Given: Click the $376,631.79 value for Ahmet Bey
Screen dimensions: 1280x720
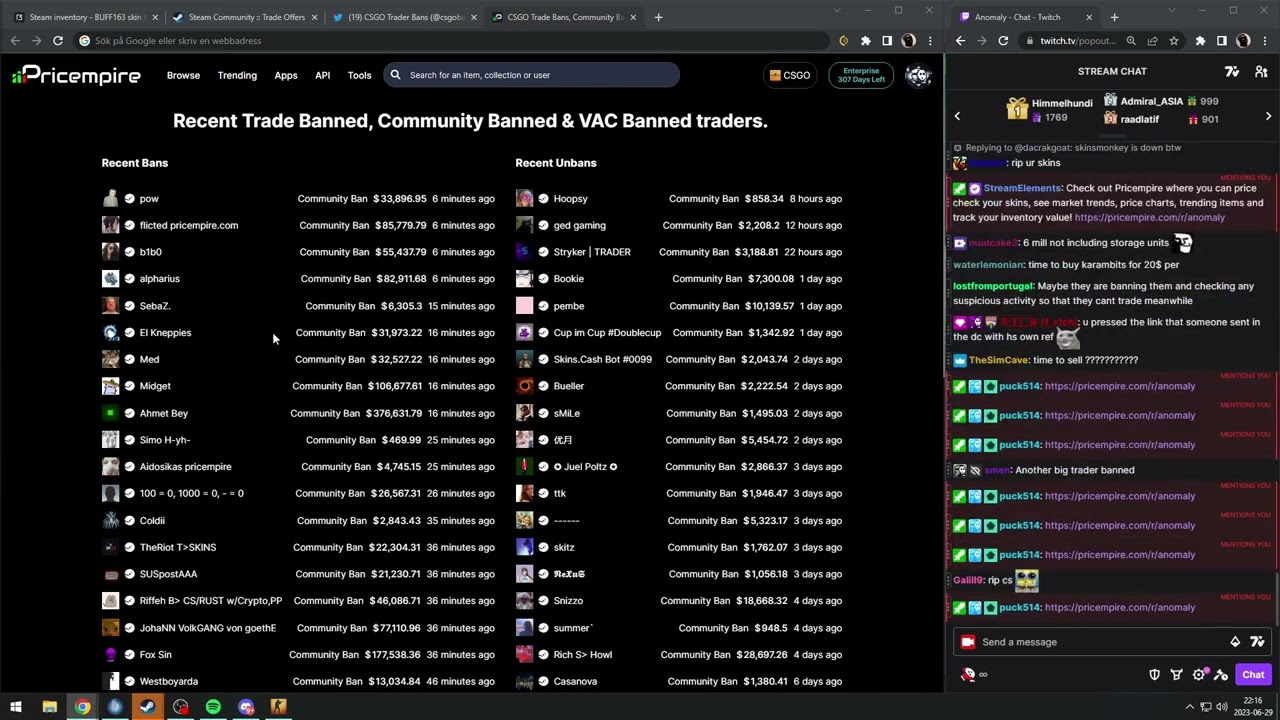Looking at the screenshot, I should pos(394,413).
